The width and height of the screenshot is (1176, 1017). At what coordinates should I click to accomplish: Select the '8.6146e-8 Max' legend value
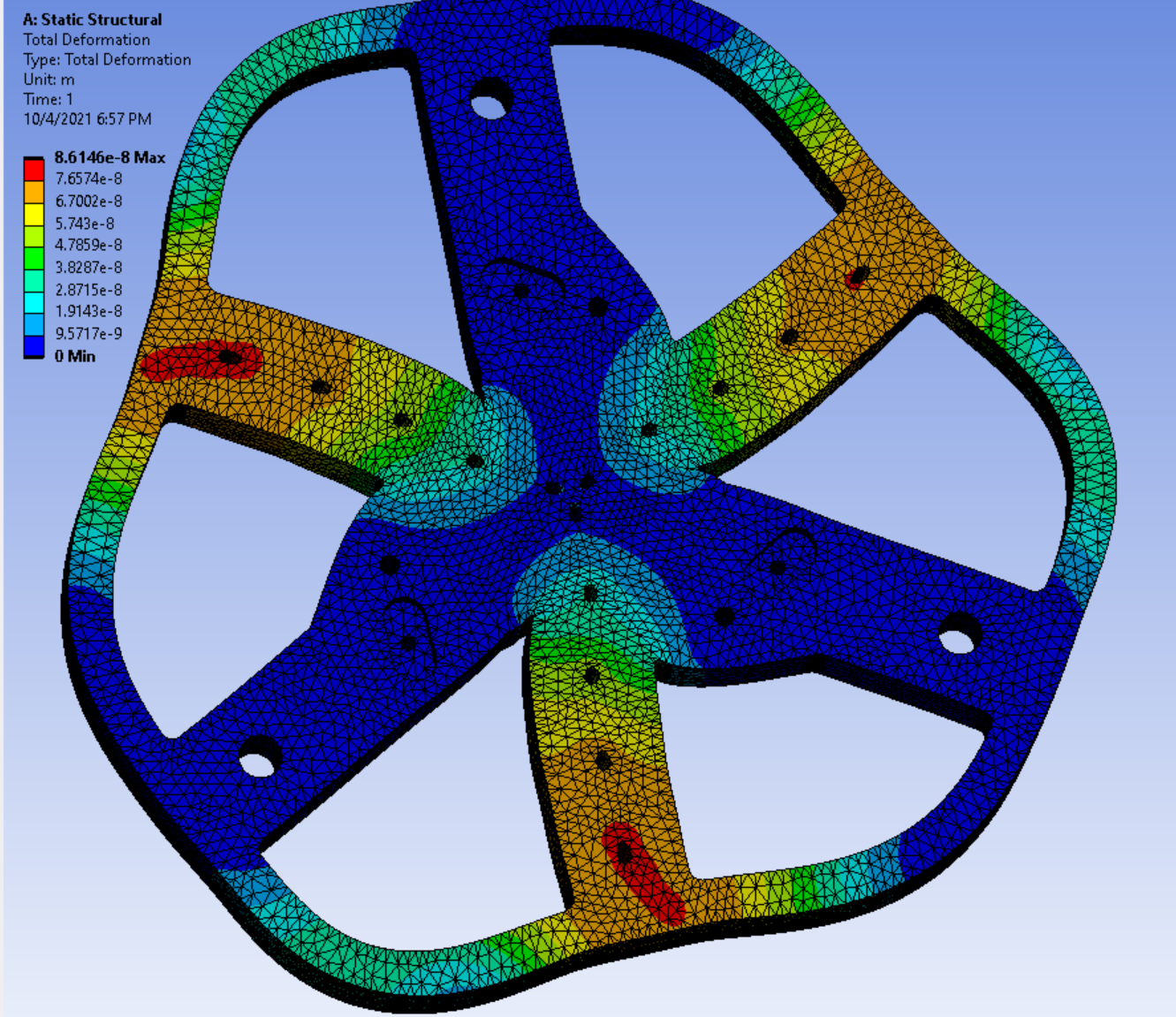point(110,157)
